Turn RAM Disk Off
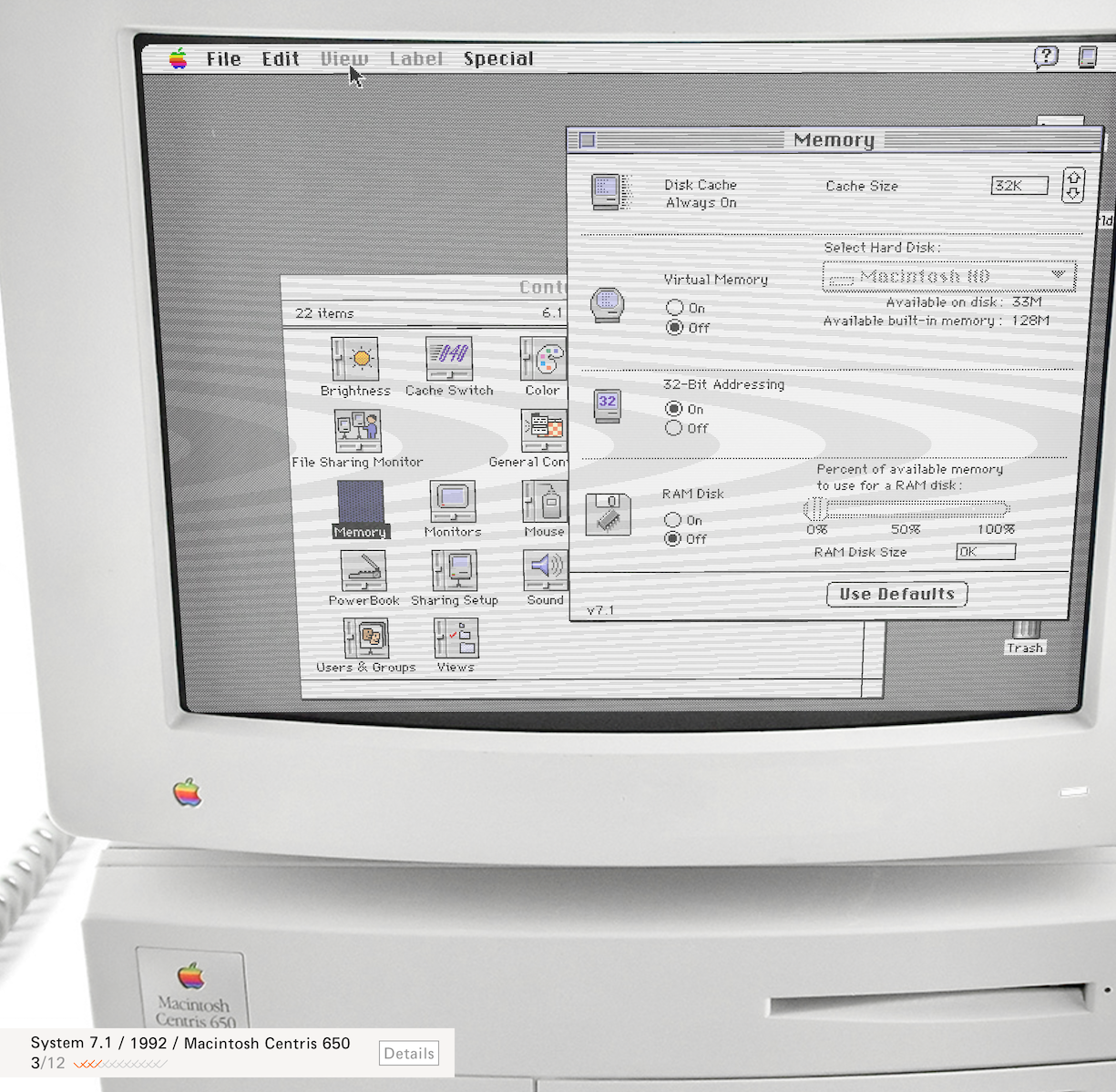The height and width of the screenshot is (1092, 1116). [x=672, y=539]
